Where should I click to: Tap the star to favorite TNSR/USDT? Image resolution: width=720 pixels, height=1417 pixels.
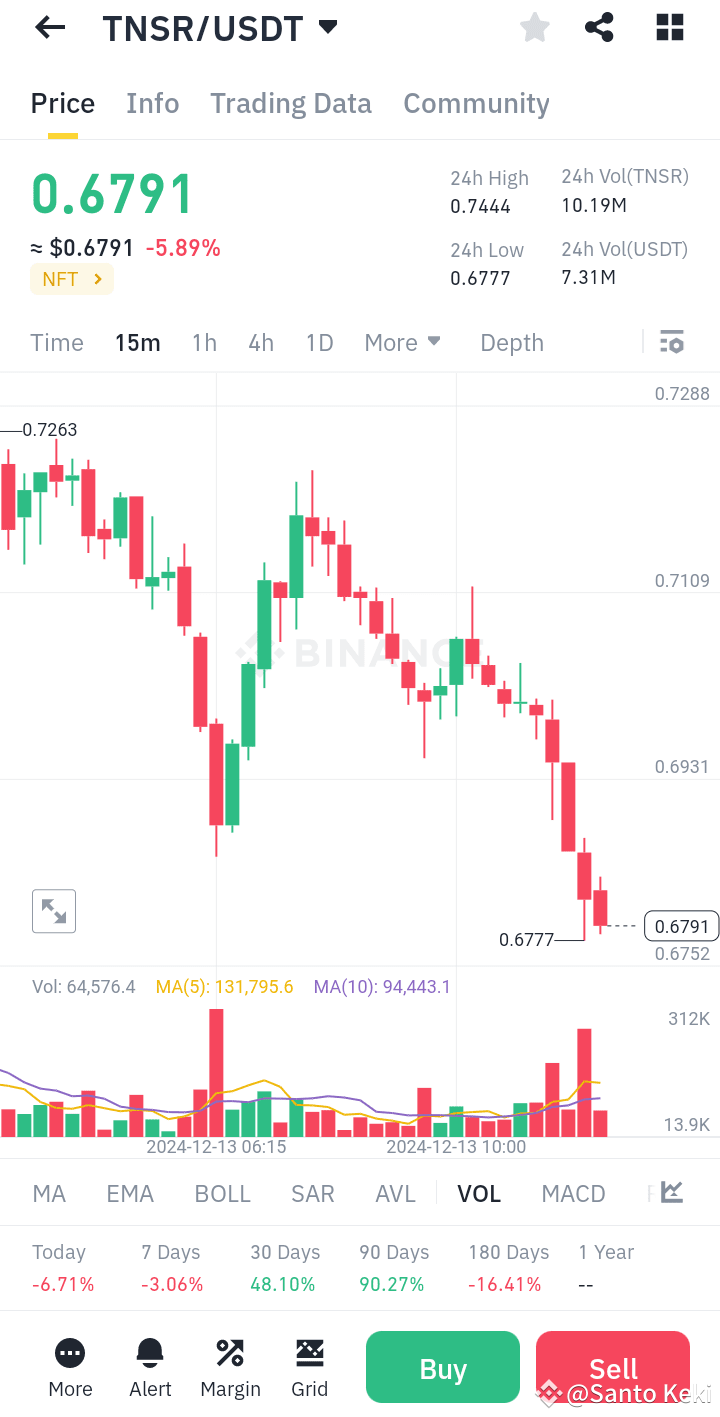[x=534, y=27]
